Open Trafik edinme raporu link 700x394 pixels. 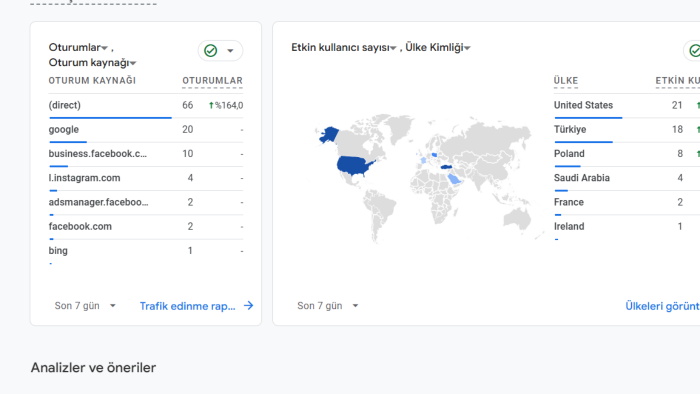click(188, 306)
